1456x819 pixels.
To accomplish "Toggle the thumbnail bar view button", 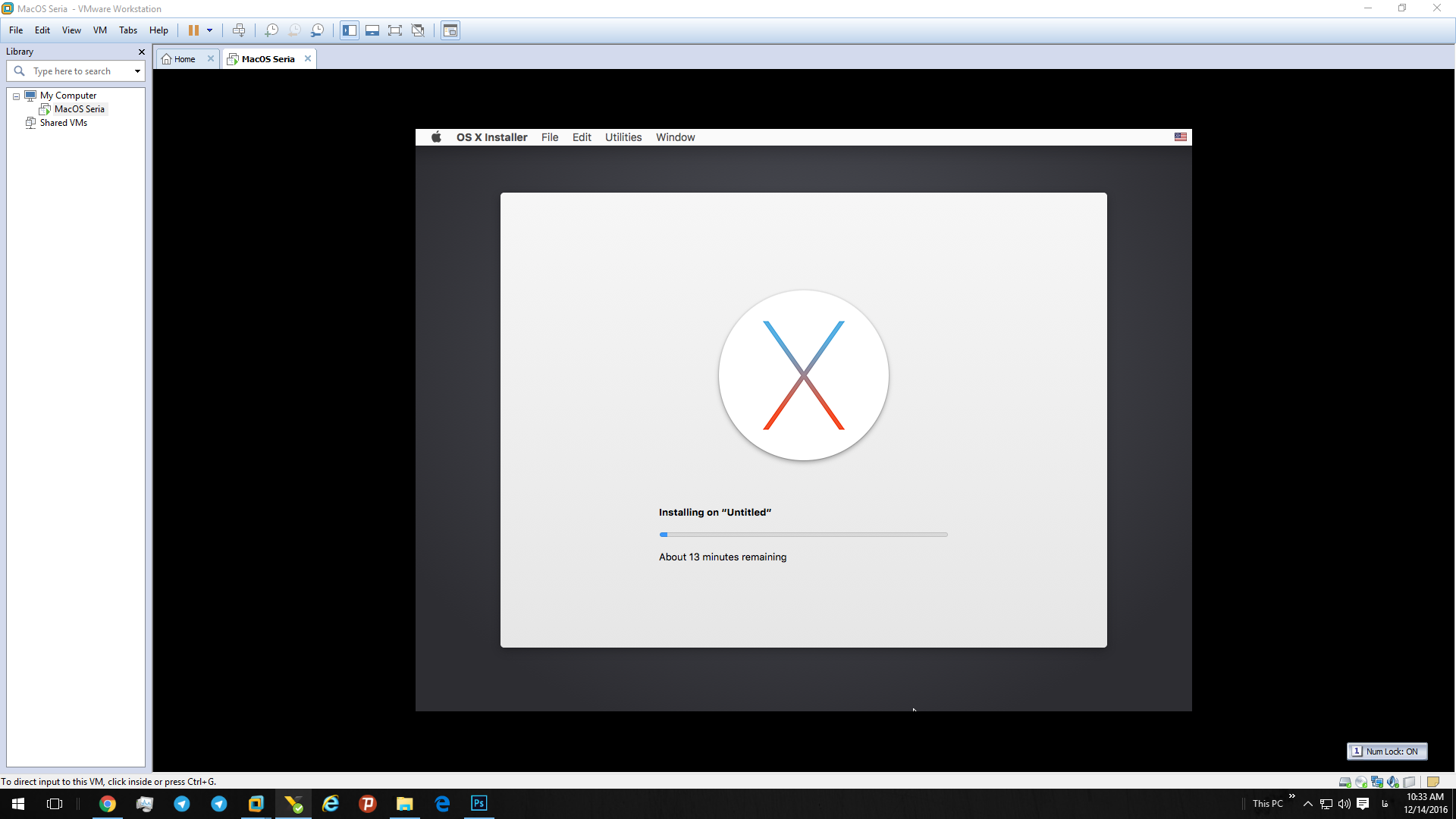I will click(x=372, y=30).
